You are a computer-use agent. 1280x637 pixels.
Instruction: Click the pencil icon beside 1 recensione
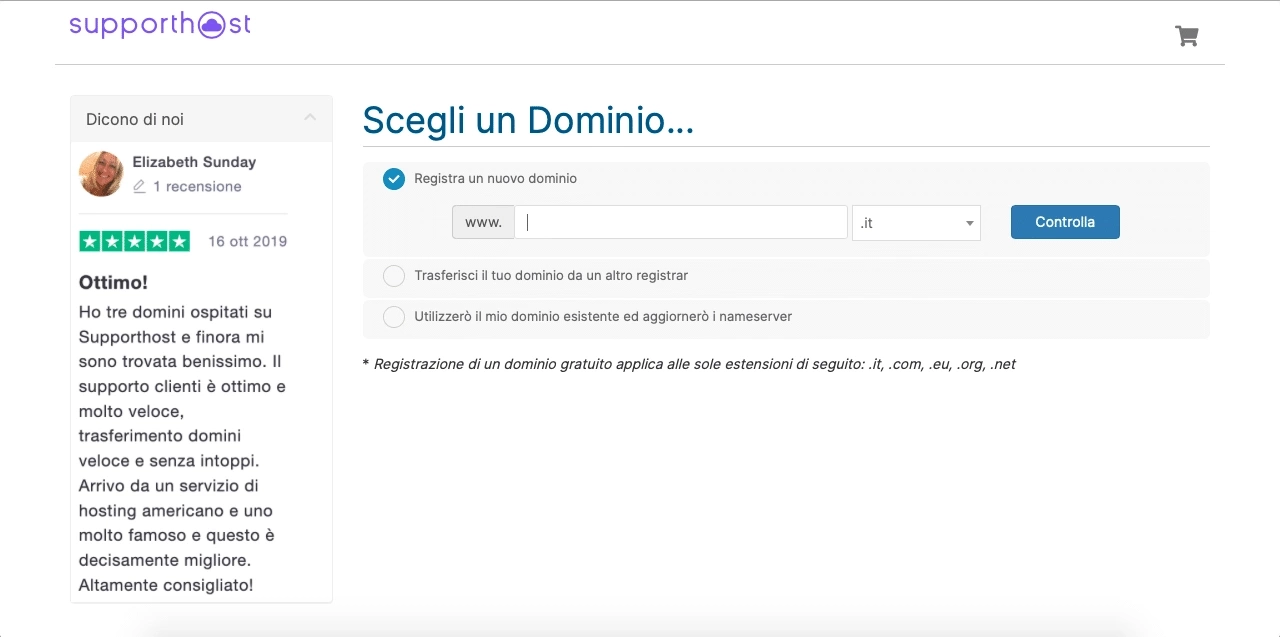140,187
